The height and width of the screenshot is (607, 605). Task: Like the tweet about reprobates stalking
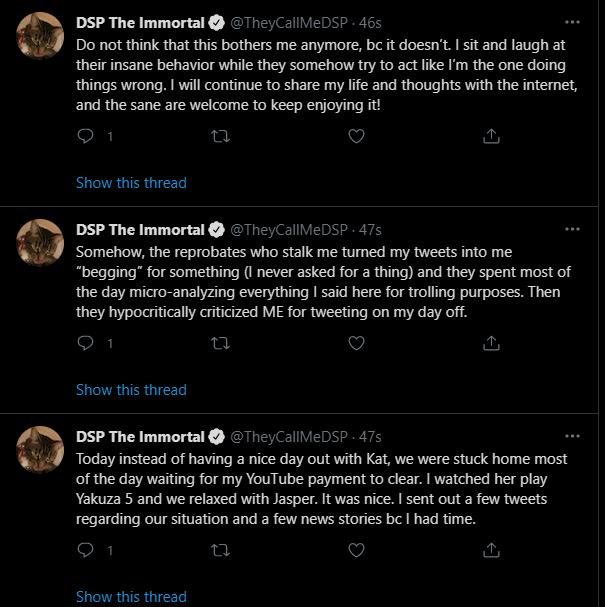click(356, 343)
